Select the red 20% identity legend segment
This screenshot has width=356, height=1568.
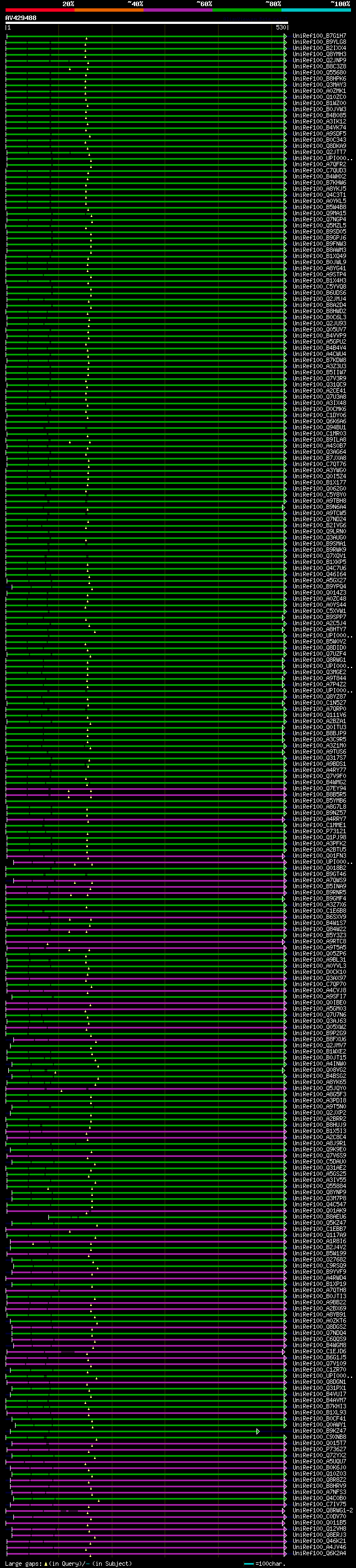(x=40, y=10)
